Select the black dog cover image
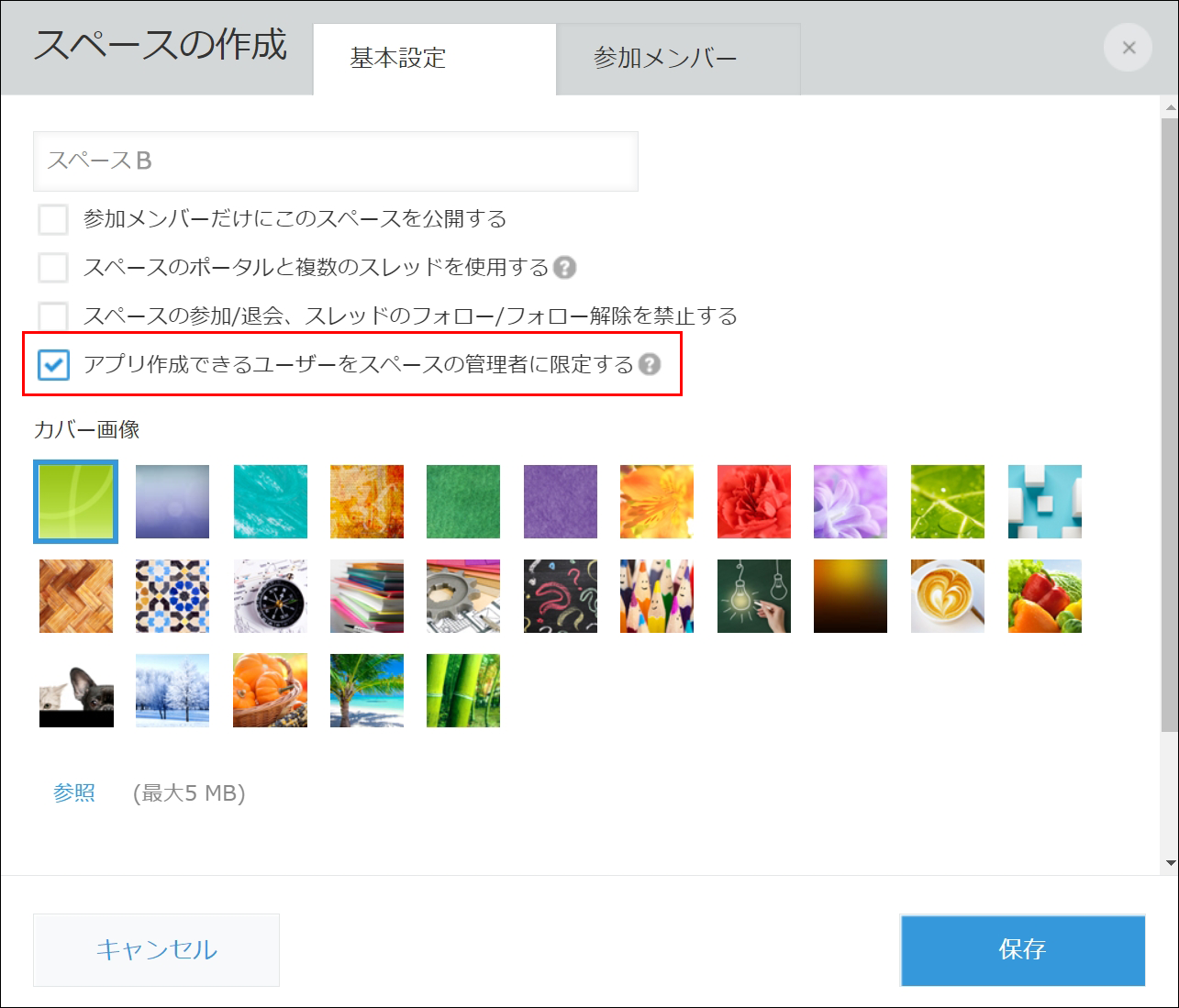The height and width of the screenshot is (1008, 1179). 75,691
